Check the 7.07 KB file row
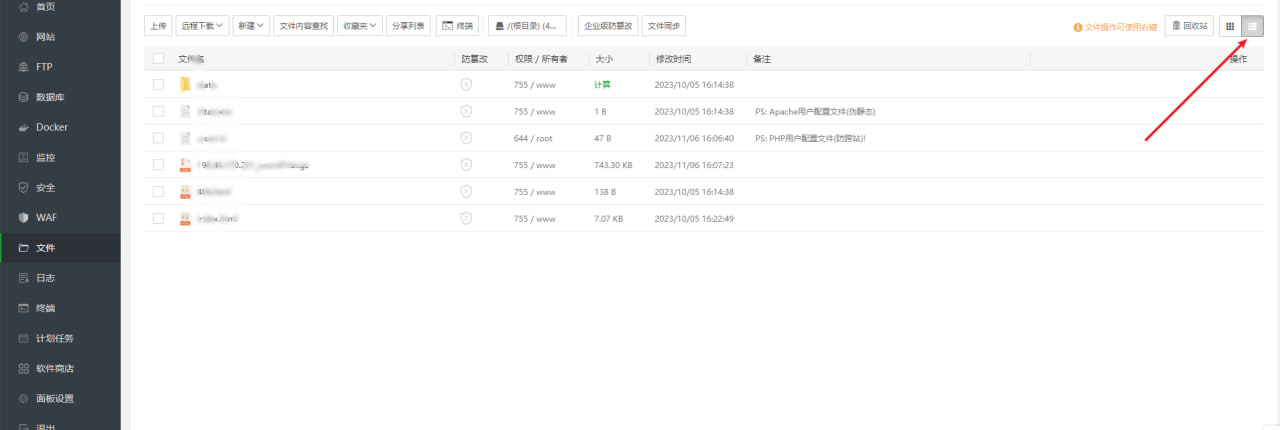The height and width of the screenshot is (430, 1280). click(x=158, y=218)
